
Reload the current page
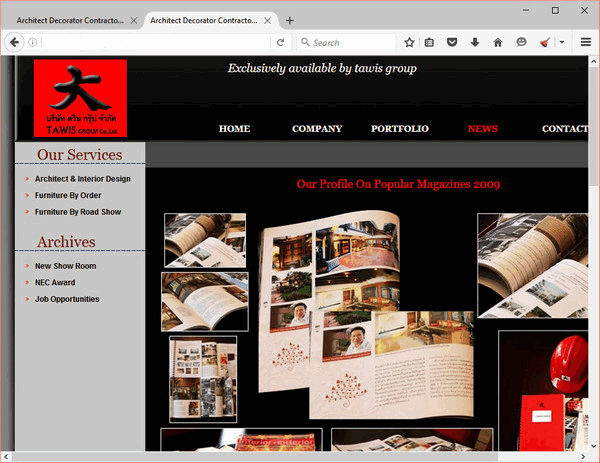click(x=281, y=42)
